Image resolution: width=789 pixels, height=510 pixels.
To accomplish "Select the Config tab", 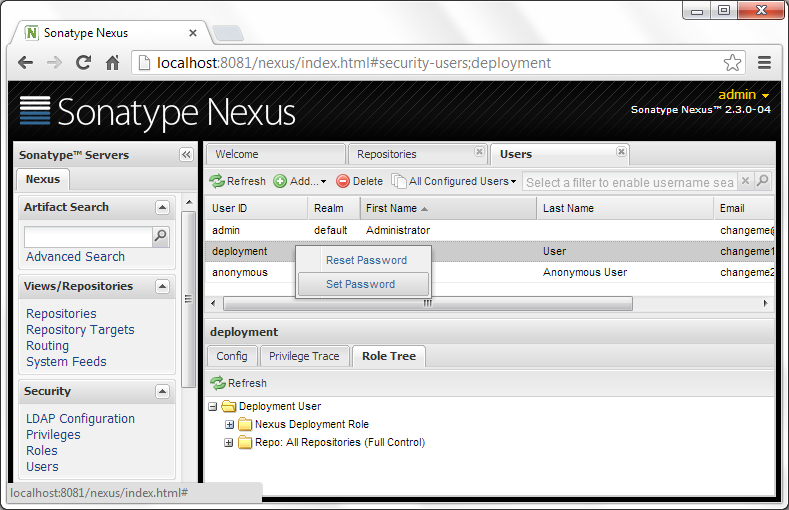I will tap(232, 356).
